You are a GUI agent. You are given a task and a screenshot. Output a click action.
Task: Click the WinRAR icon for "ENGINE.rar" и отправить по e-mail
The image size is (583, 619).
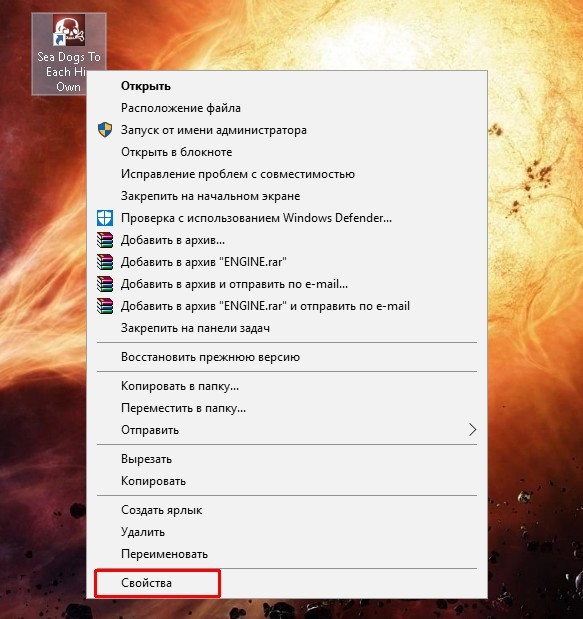click(105, 306)
